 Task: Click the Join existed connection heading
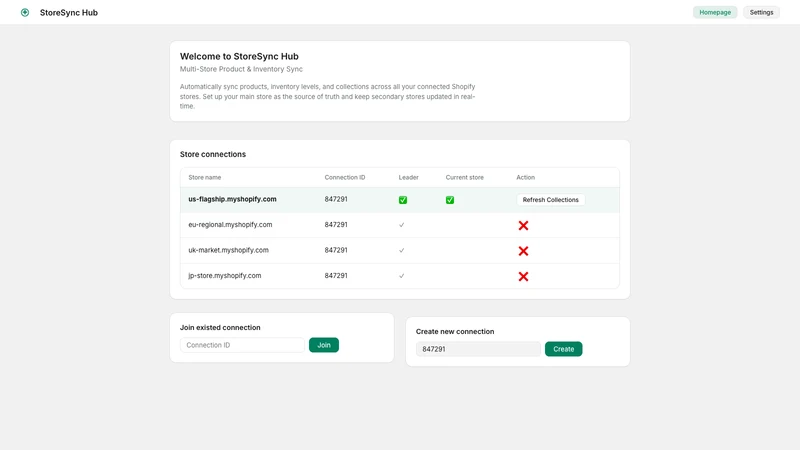tap(220, 328)
